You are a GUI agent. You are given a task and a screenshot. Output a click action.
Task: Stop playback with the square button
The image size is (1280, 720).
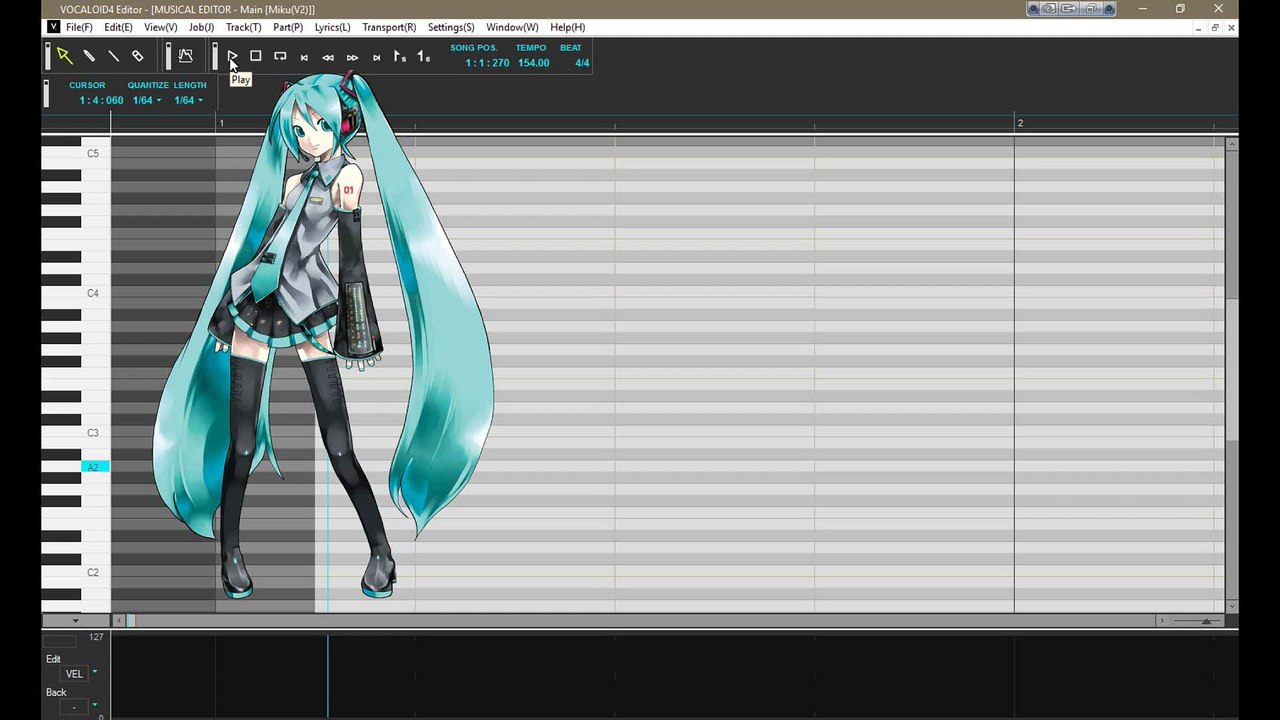(x=256, y=56)
